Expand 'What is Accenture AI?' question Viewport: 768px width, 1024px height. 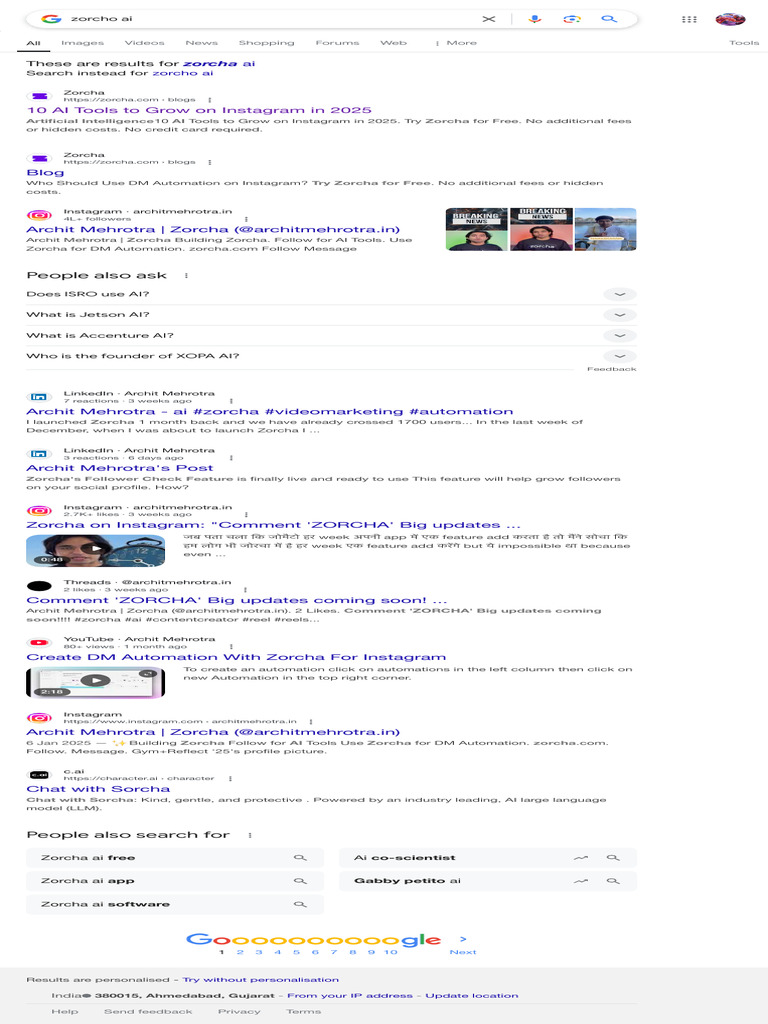[331, 336]
